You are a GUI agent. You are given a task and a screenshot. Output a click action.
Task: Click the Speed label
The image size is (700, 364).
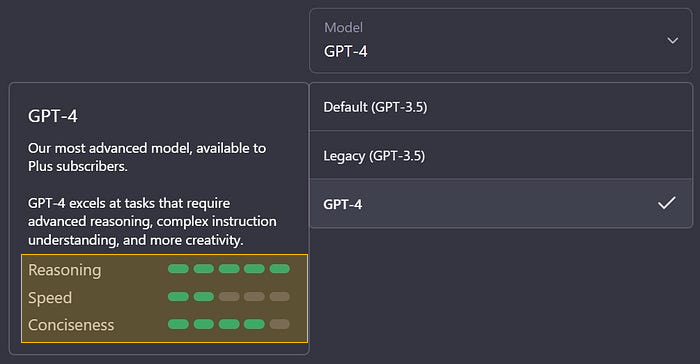[50, 298]
